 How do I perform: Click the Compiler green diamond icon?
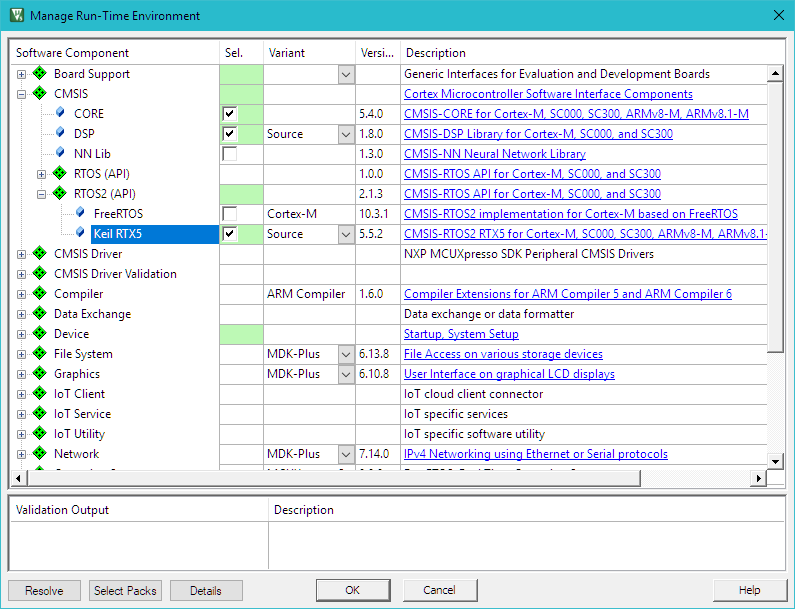point(40,294)
